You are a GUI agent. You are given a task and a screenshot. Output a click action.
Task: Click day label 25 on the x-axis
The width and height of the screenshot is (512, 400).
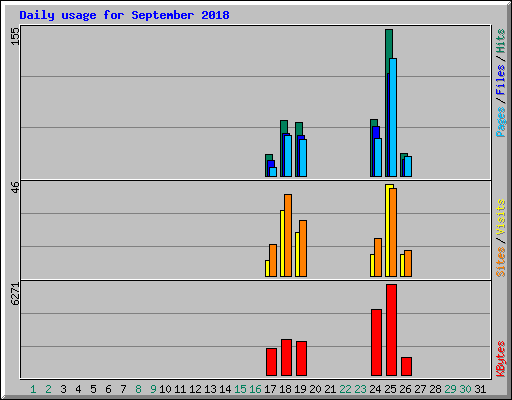390,389
